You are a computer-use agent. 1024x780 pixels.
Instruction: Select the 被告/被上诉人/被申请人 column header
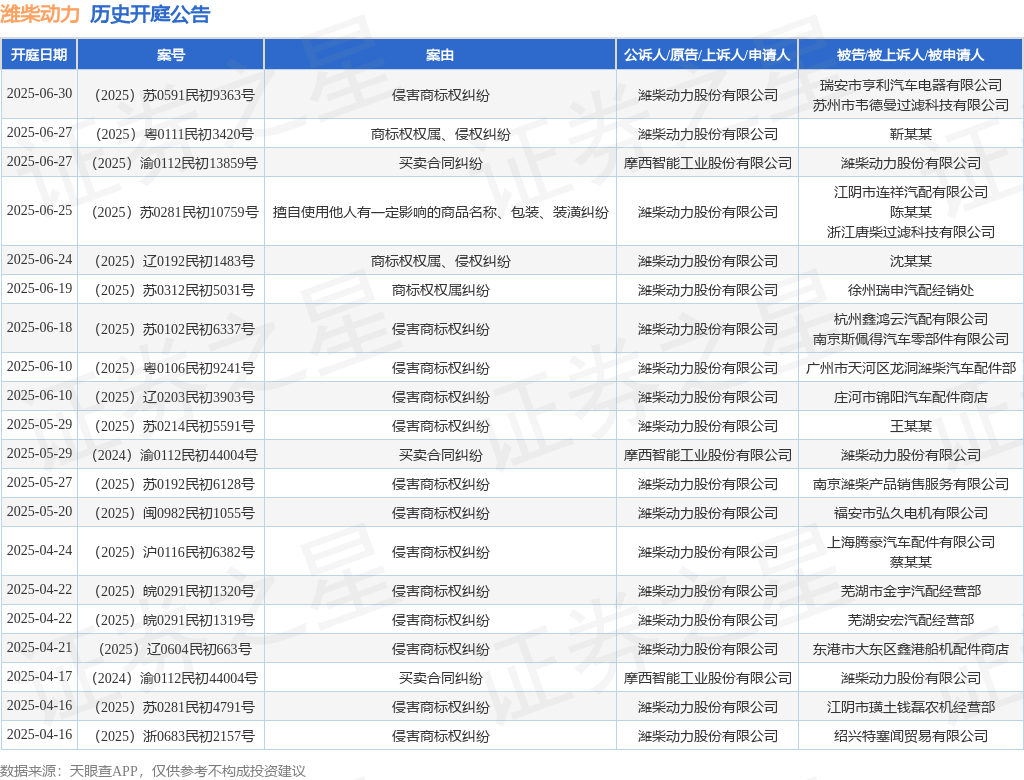(910, 55)
